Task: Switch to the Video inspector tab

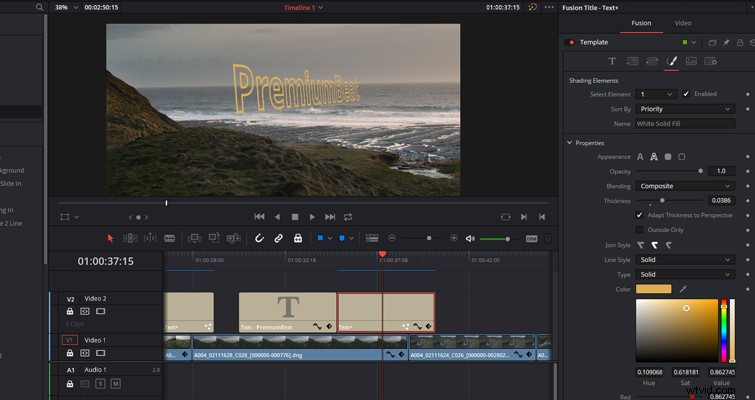Action: click(x=683, y=23)
